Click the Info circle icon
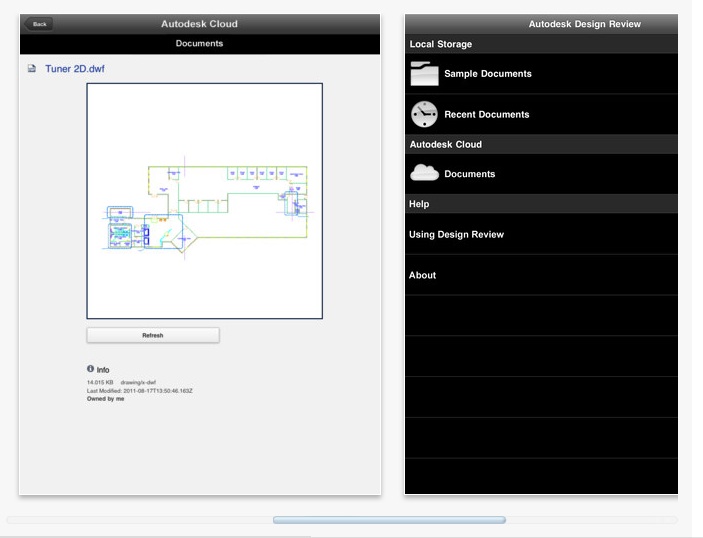The height and width of the screenshot is (538, 703). [x=90, y=369]
